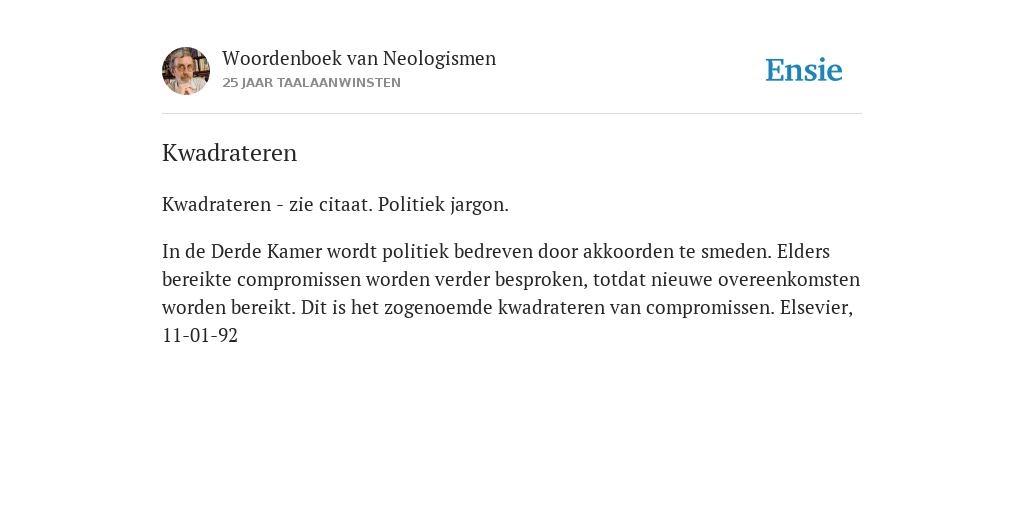Click the horizontal divider under header

coord(512,114)
